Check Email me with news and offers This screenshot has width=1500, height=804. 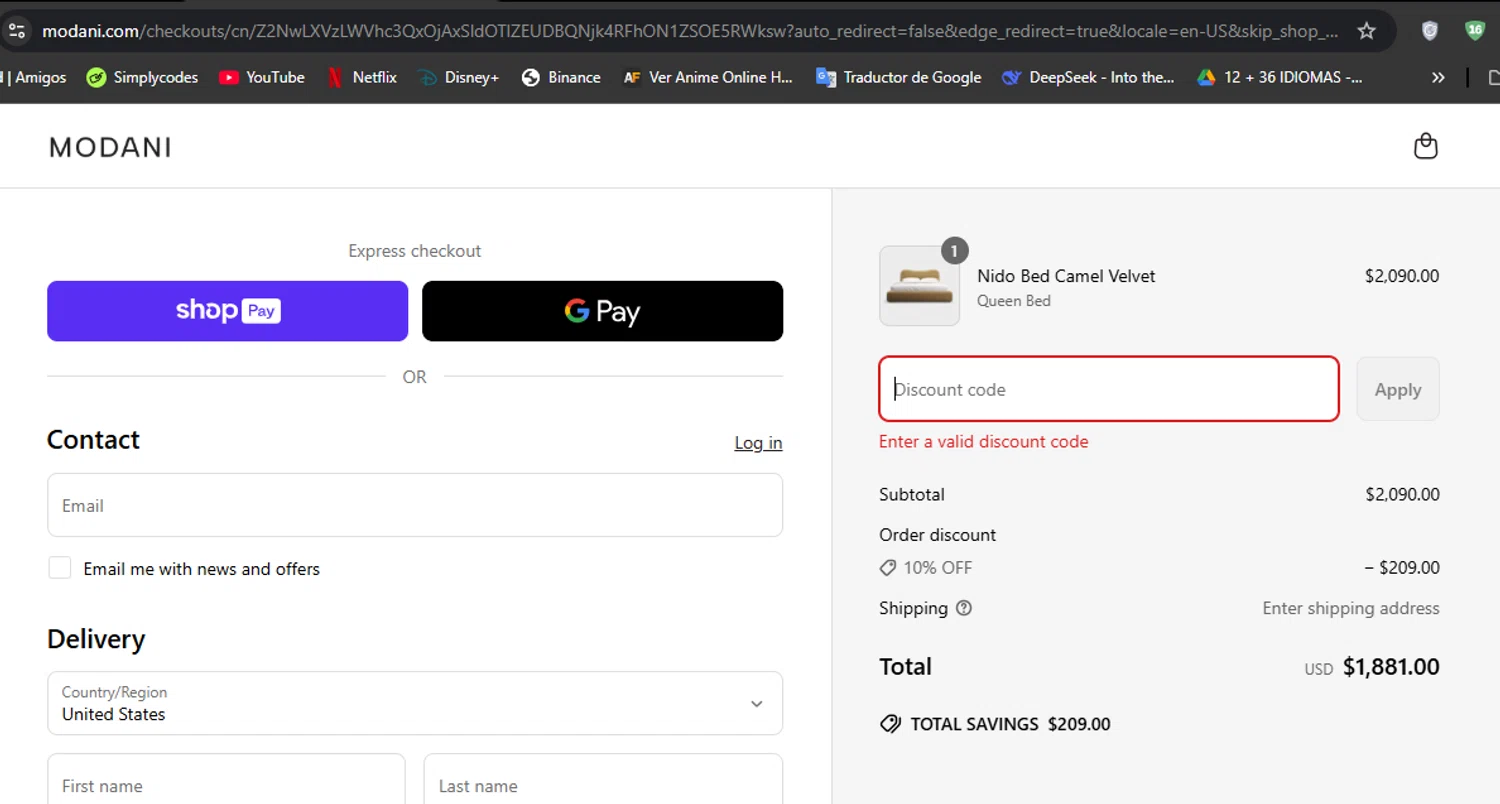click(60, 568)
